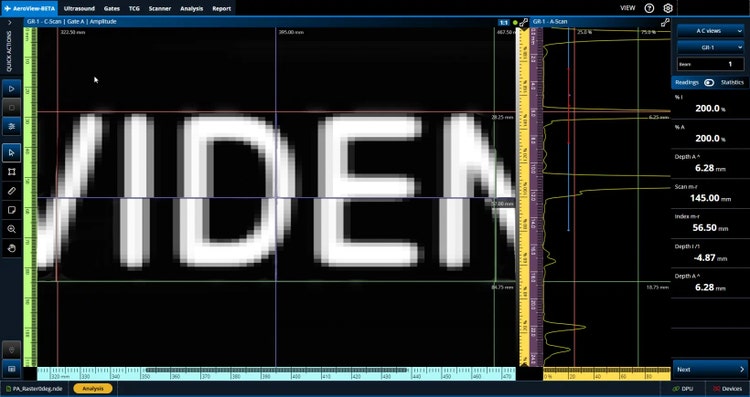This screenshot has height=397, width=750.
Task: Click the 18.75 mm cursor label in A-Scan
Action: pyautogui.click(x=658, y=287)
